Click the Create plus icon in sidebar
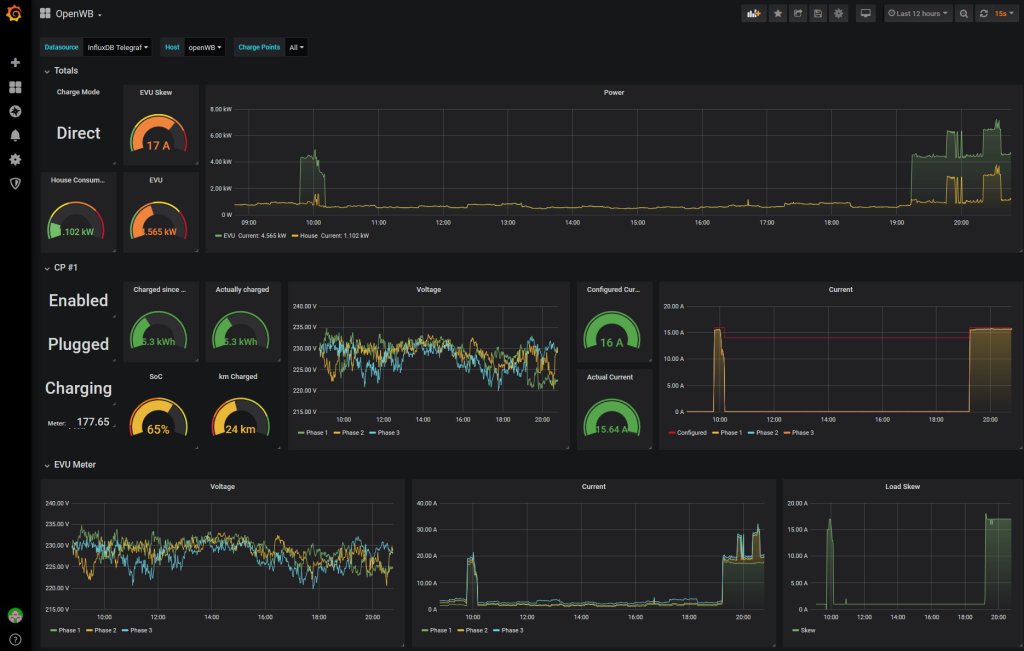1024x651 pixels. (15, 63)
